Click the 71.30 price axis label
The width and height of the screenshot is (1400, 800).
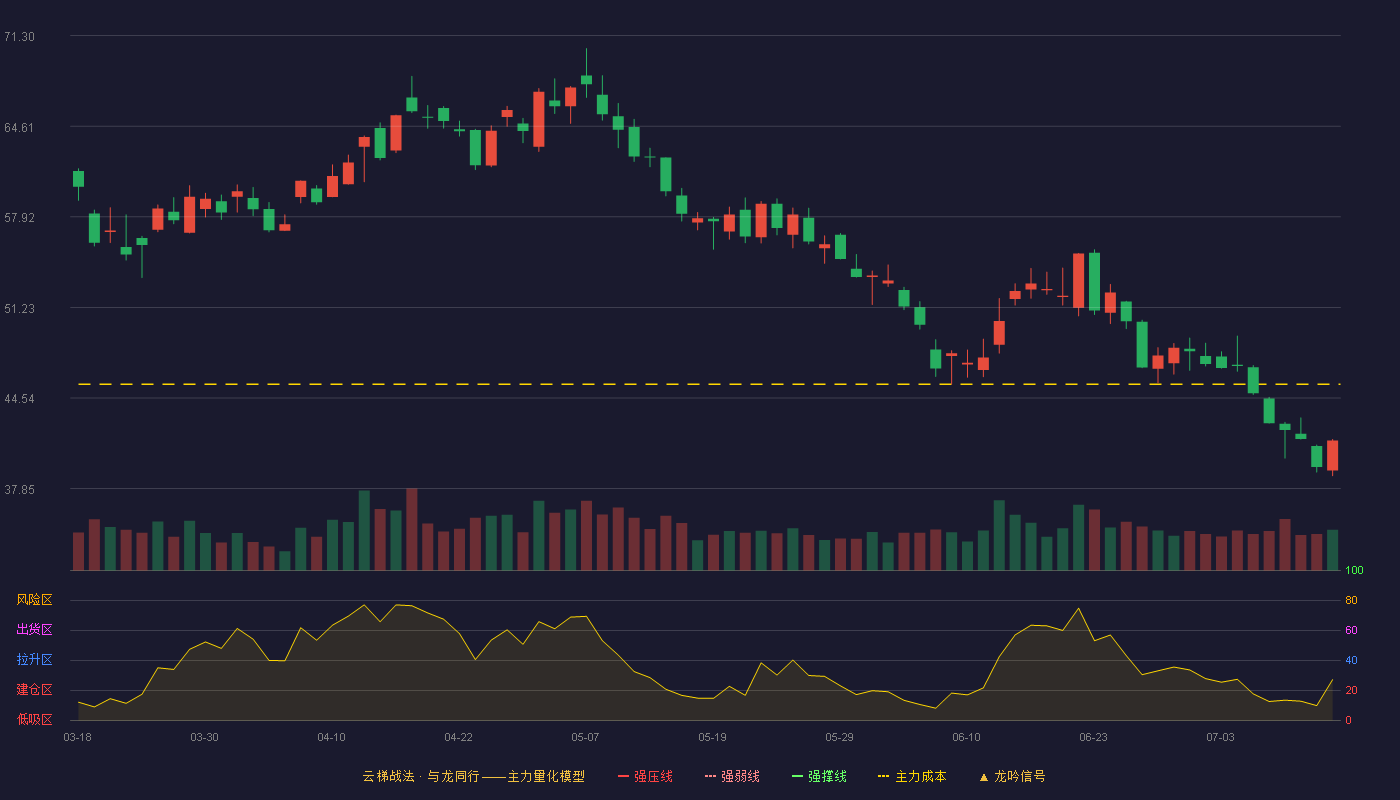[x=19, y=37]
